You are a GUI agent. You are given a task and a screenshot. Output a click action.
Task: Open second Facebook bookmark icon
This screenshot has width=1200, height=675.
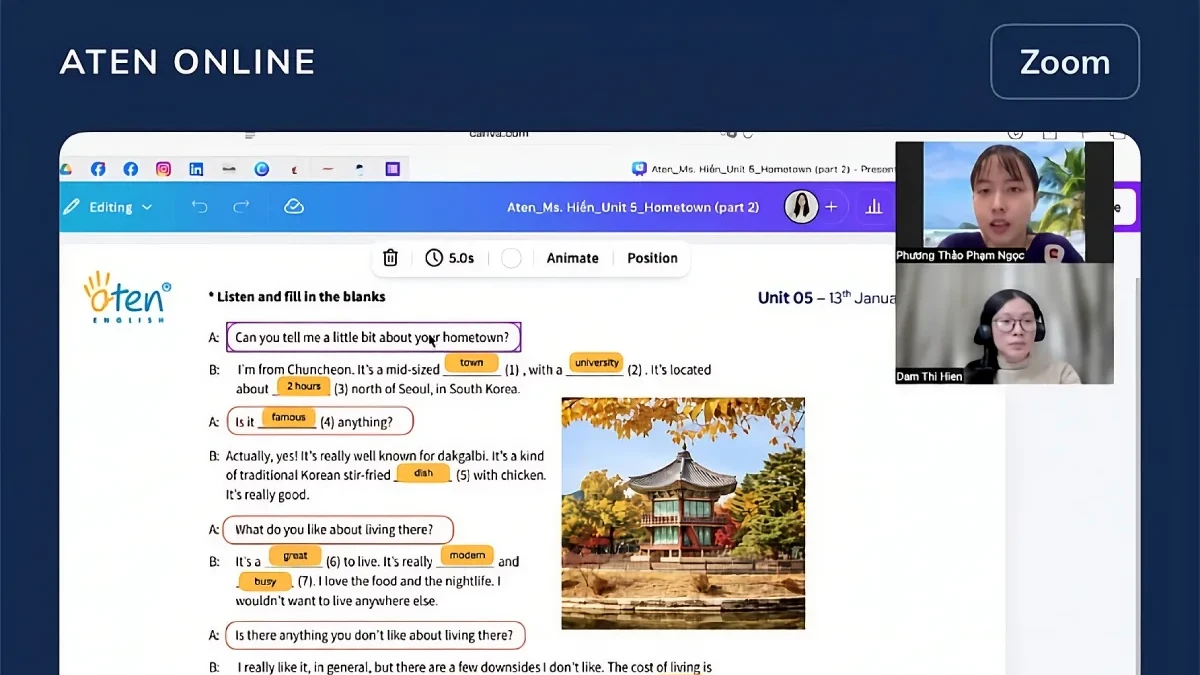coord(130,169)
